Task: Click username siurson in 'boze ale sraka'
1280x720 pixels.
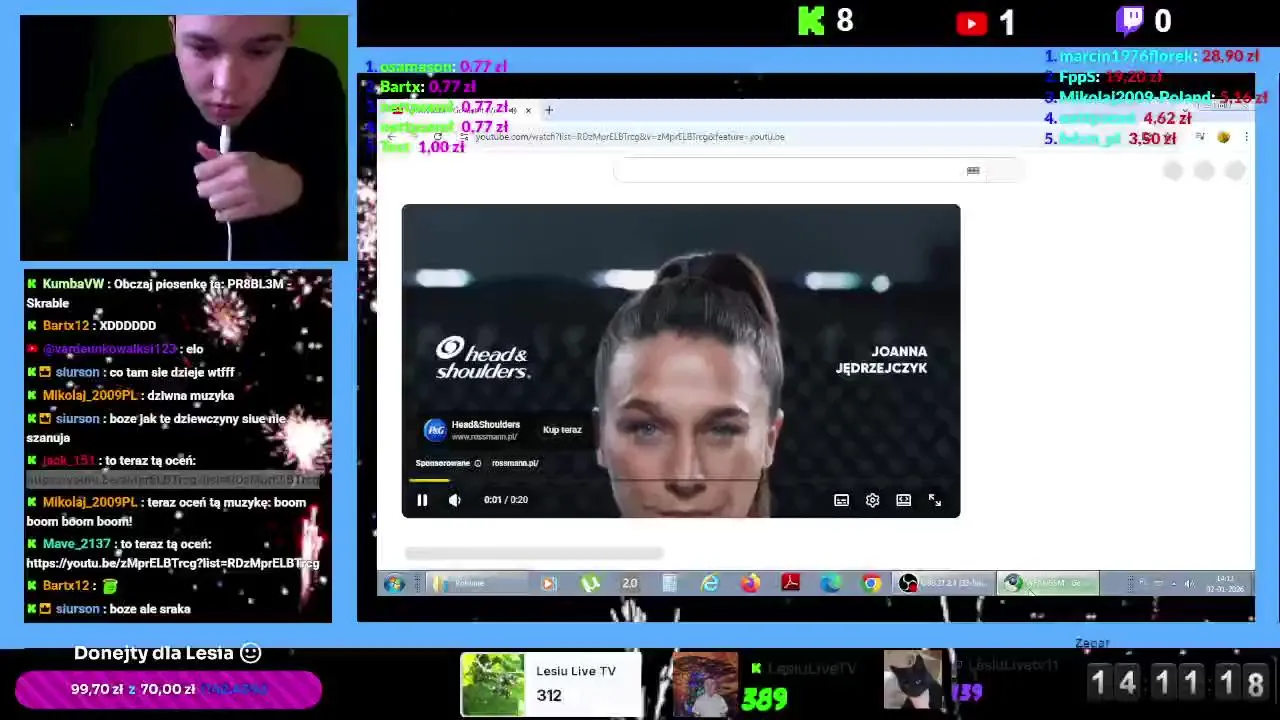Action: coord(78,609)
